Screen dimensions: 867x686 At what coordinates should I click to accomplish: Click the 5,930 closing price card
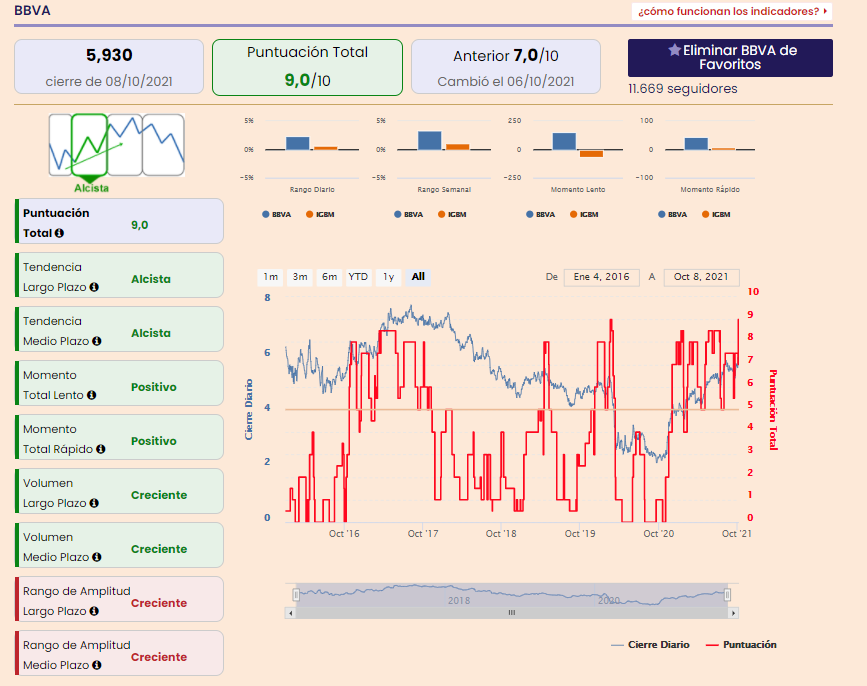pyautogui.click(x=109, y=67)
